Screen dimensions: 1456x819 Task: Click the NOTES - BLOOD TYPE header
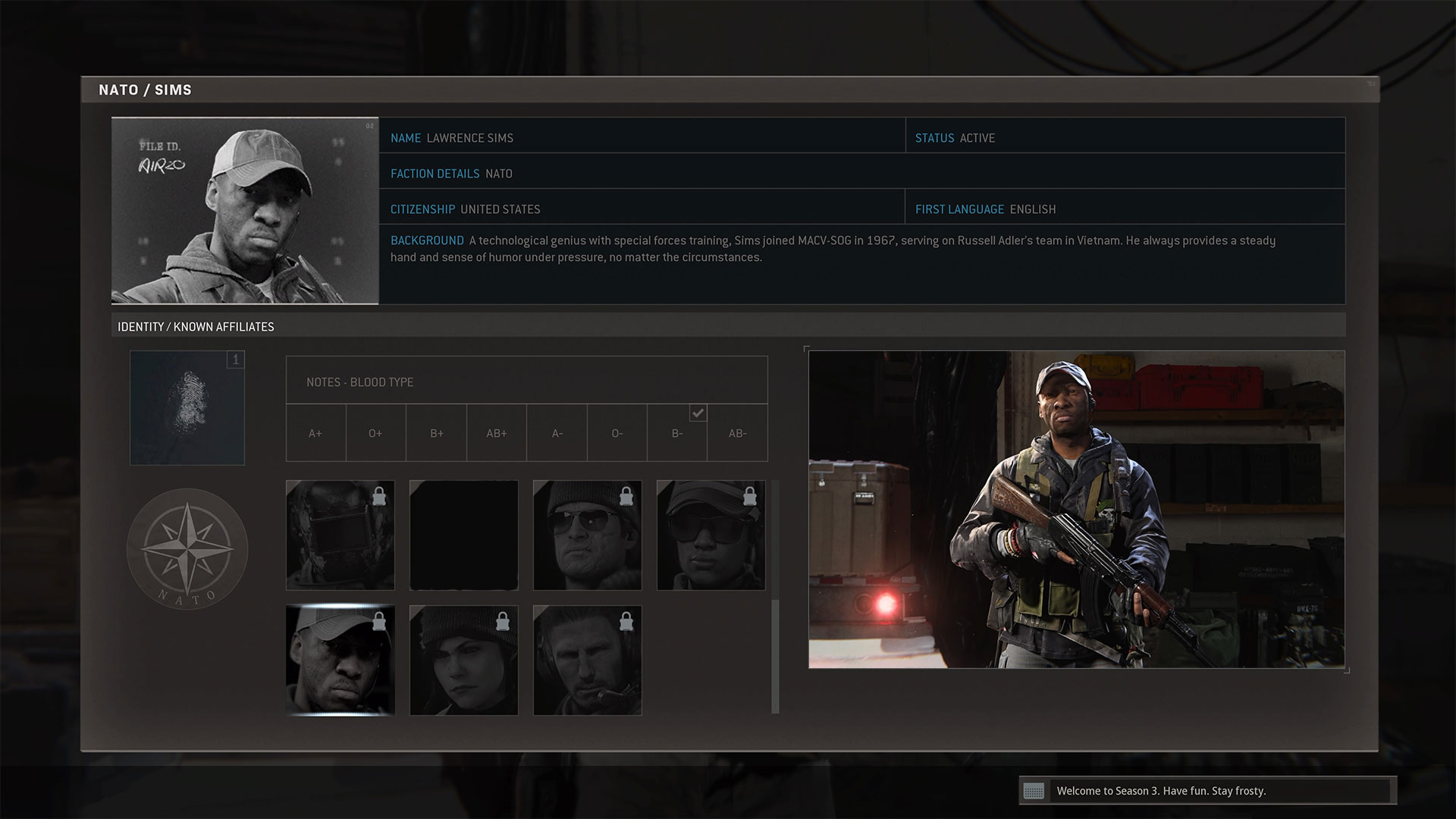(360, 382)
